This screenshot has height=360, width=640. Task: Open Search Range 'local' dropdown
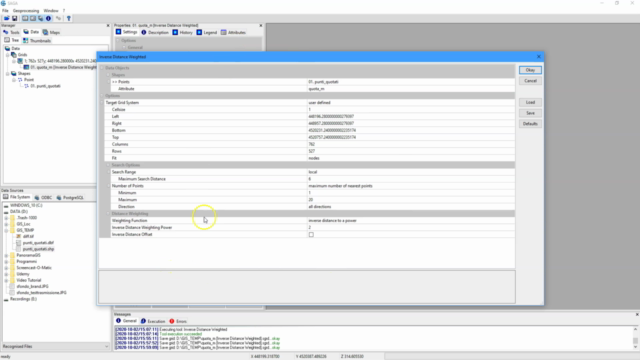pos(411,172)
